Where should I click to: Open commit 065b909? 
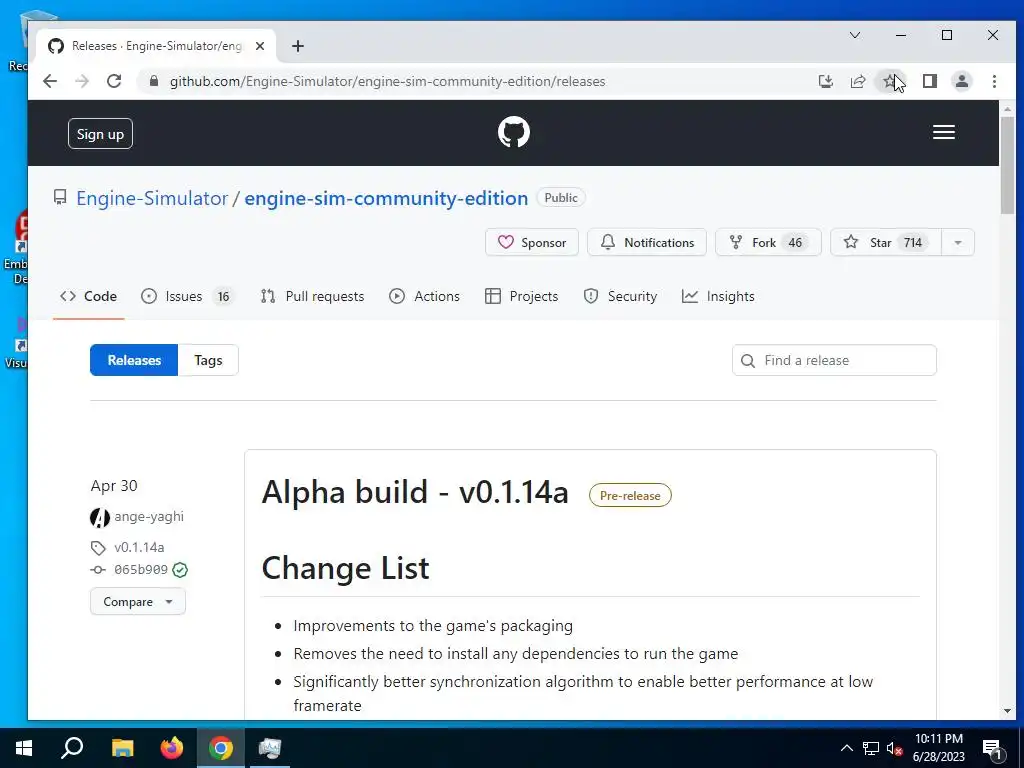pos(140,569)
